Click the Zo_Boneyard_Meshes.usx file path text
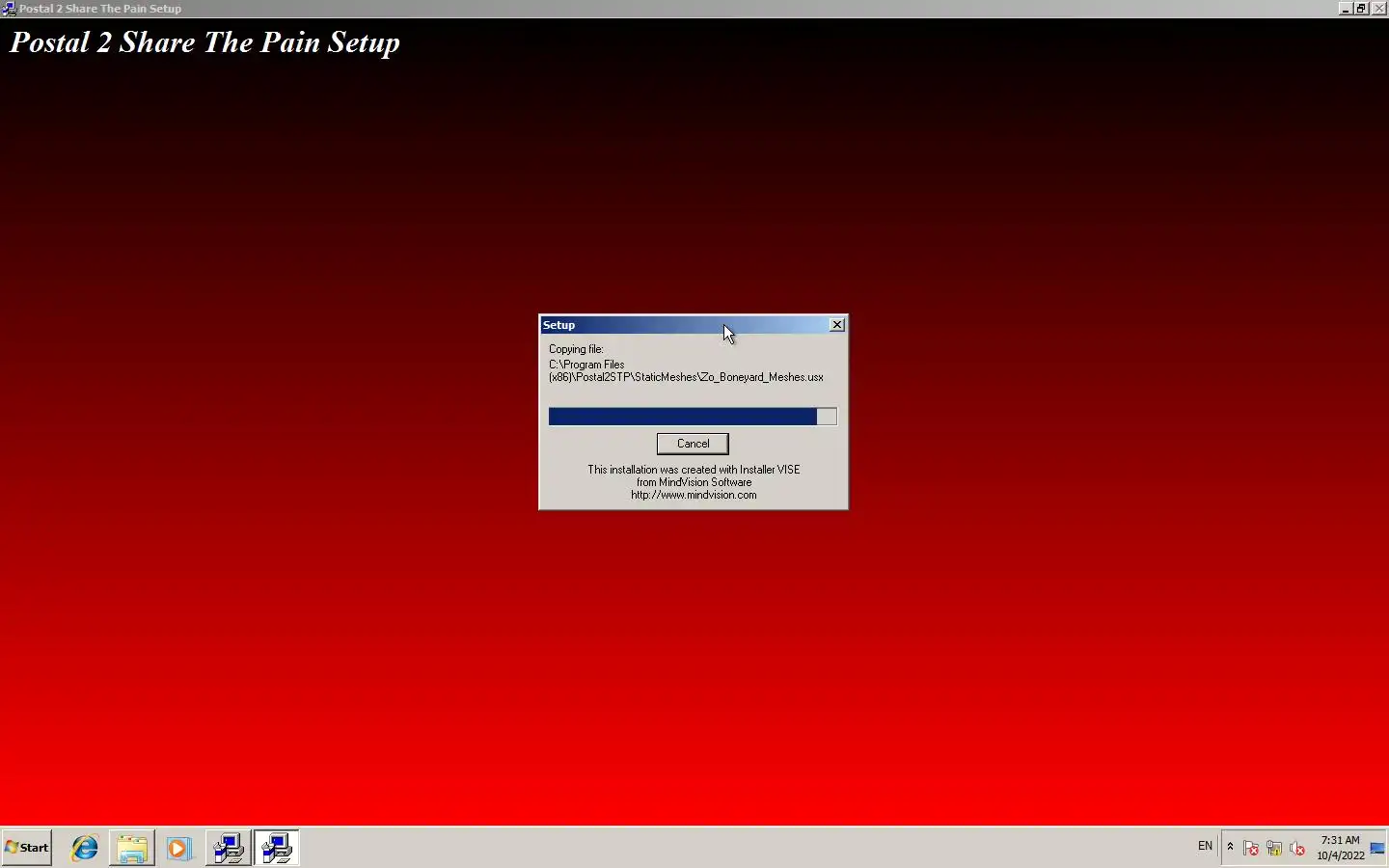The image size is (1389, 868). click(x=686, y=371)
